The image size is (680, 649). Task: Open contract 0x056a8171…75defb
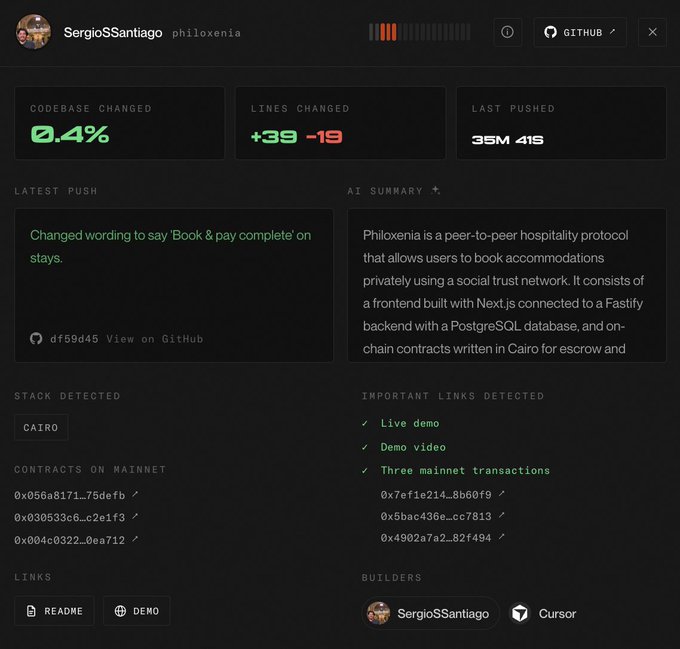click(x=69, y=495)
